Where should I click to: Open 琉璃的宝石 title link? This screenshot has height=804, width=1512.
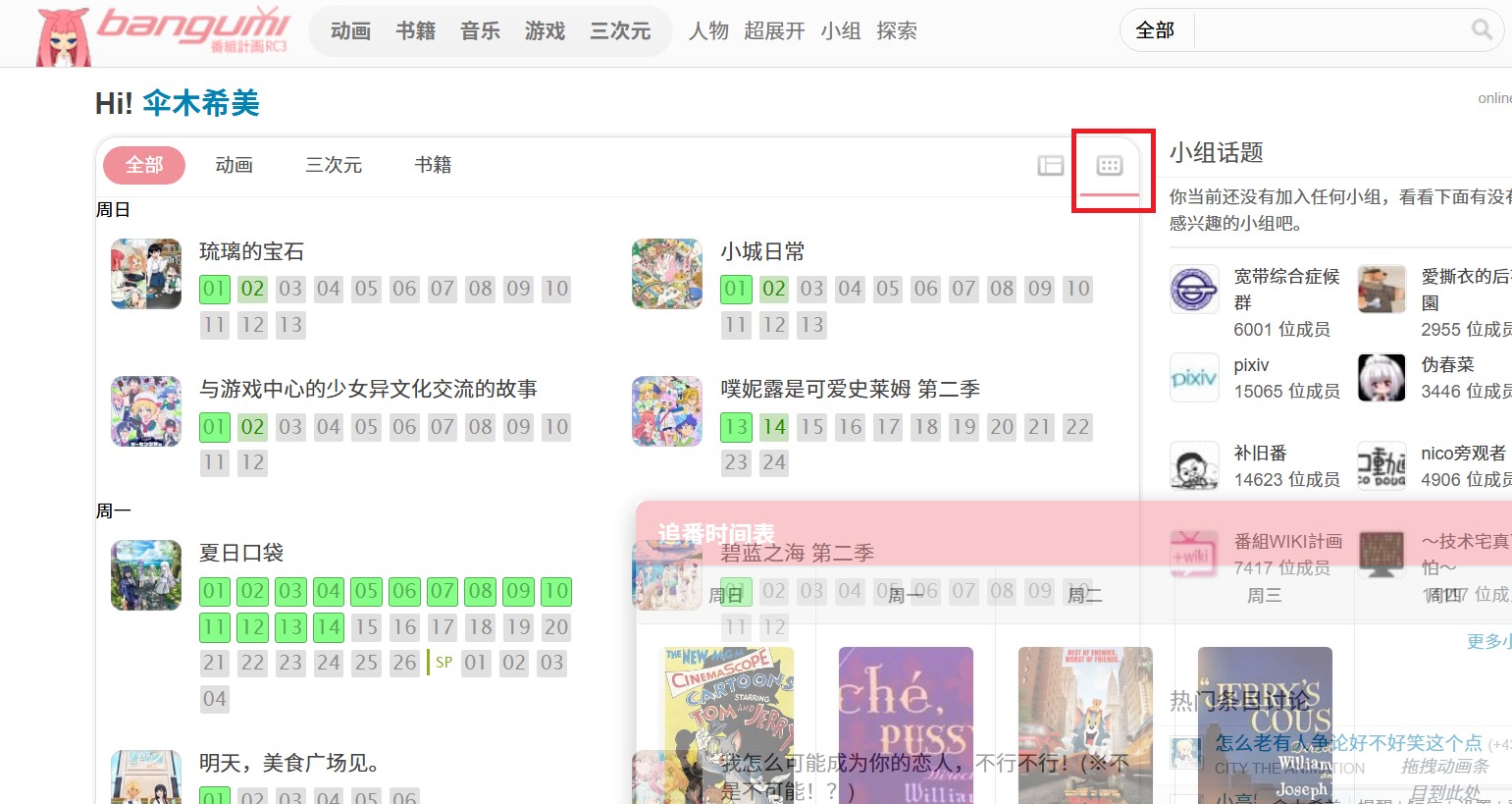click(x=251, y=251)
